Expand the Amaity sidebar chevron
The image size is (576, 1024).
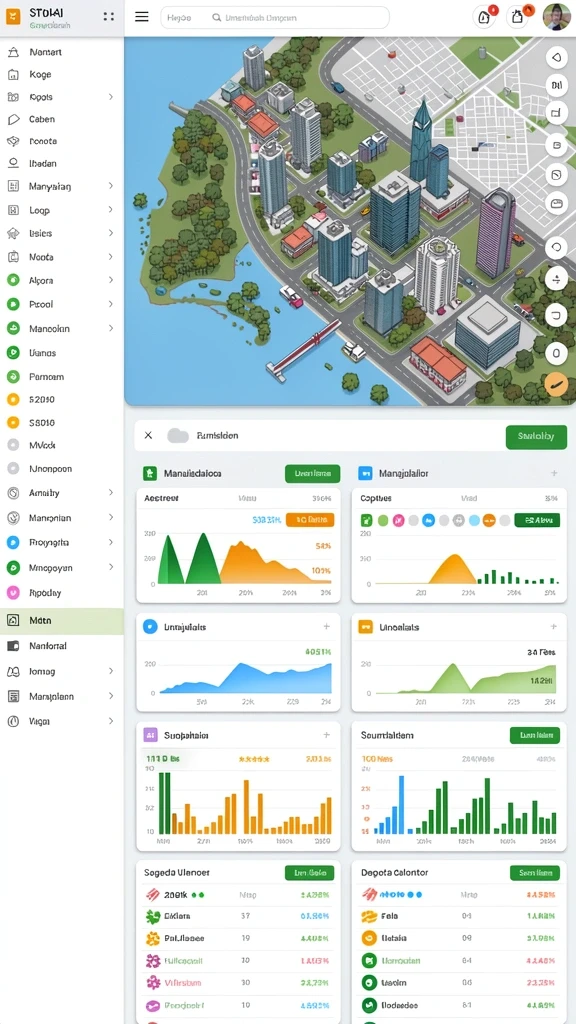click(x=111, y=493)
